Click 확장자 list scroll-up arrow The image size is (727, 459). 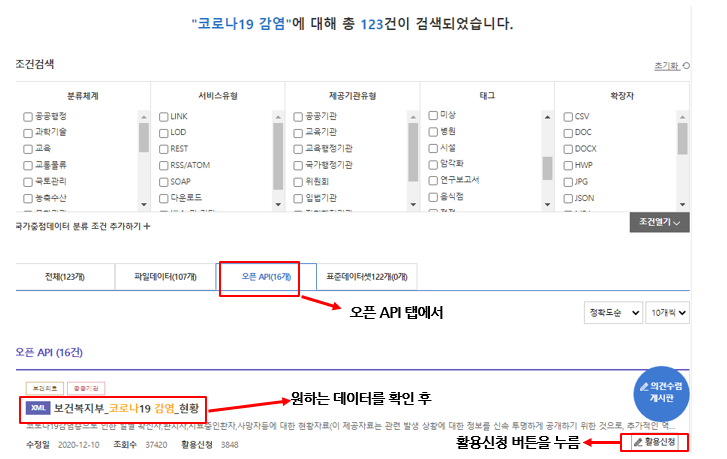click(x=682, y=117)
